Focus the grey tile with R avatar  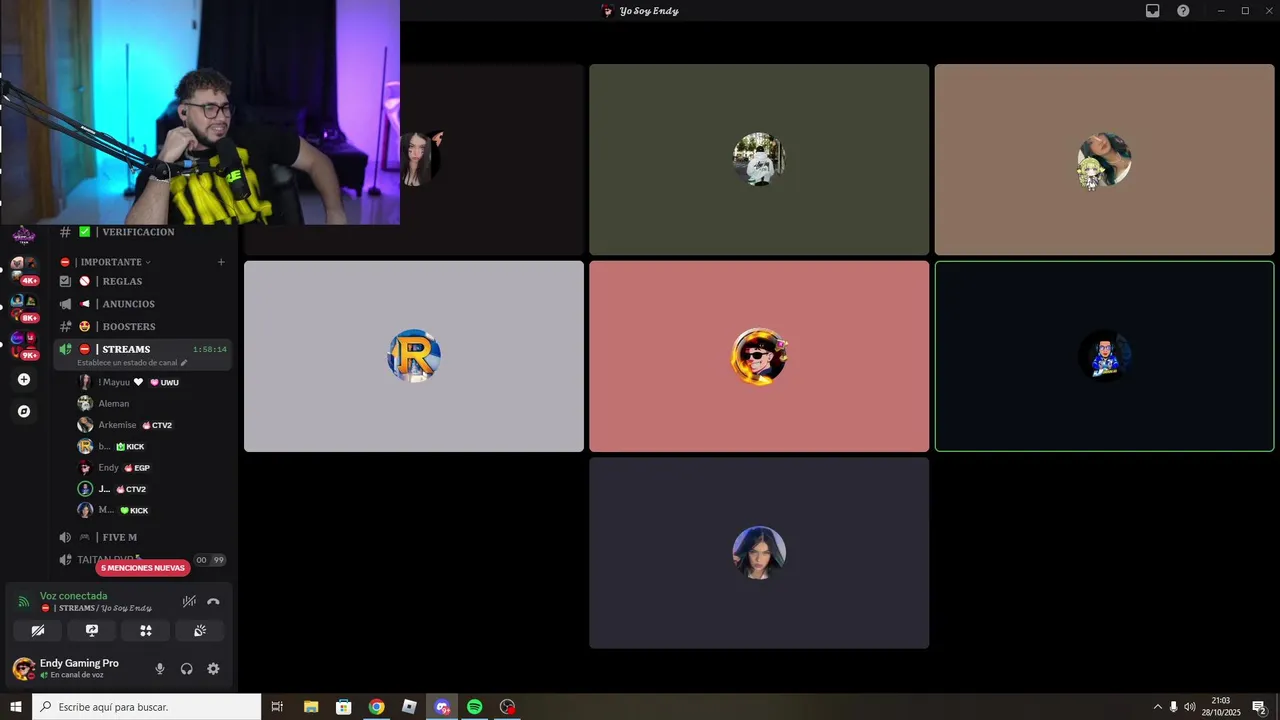[x=414, y=356]
